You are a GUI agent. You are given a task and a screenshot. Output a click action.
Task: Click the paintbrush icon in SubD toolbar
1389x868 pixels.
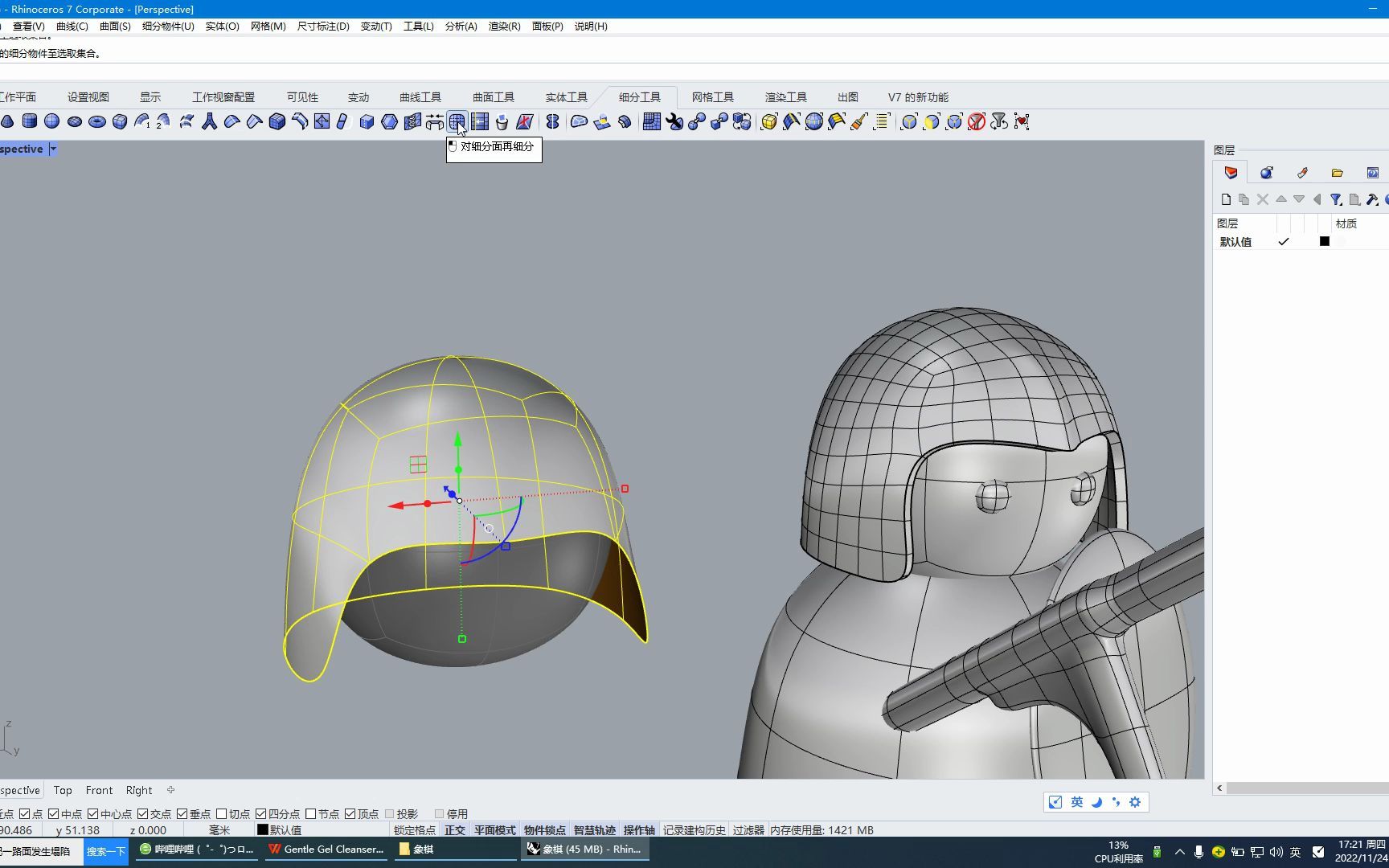pos(858,121)
